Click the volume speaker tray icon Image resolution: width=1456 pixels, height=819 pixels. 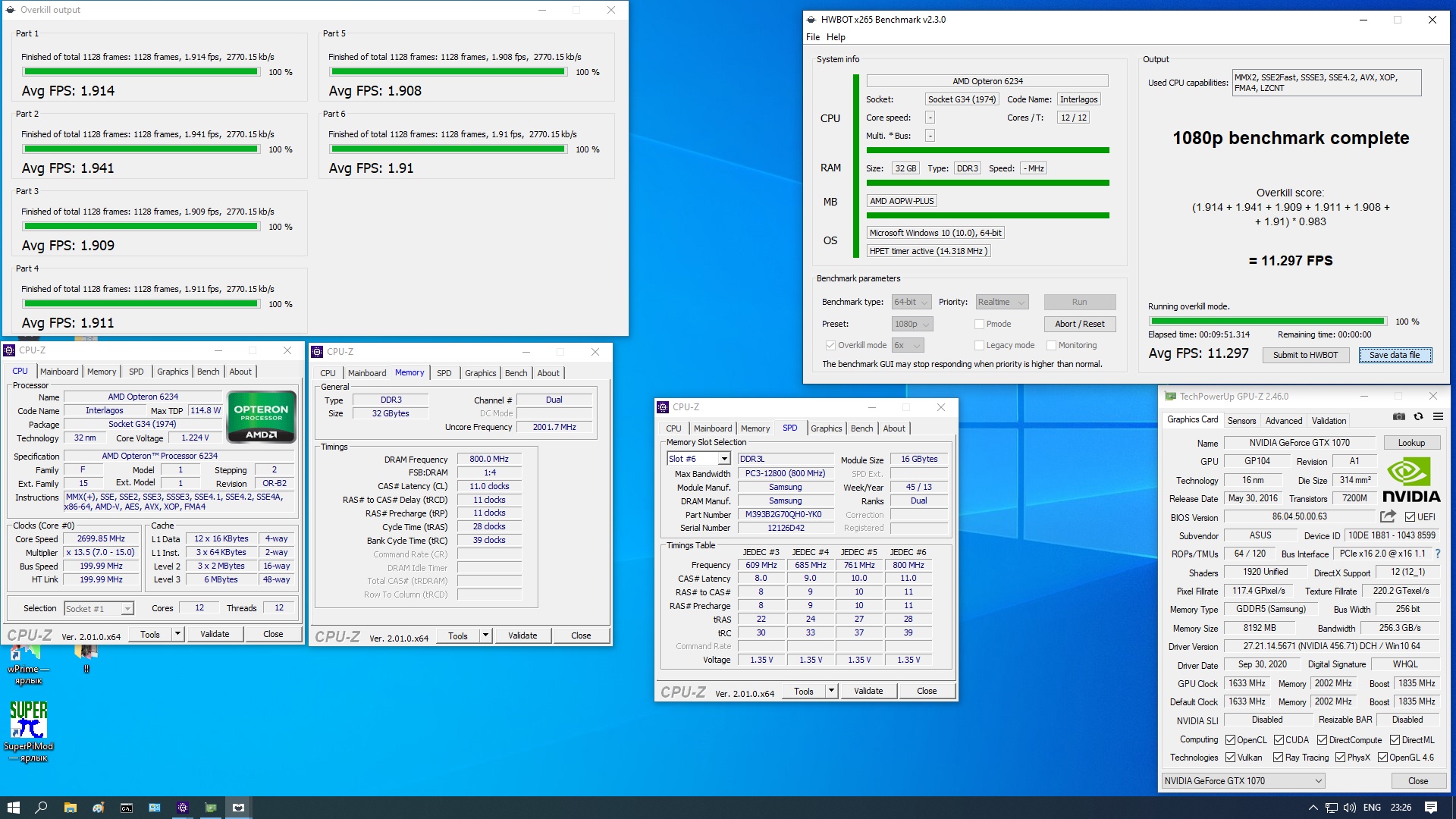pos(1349,808)
